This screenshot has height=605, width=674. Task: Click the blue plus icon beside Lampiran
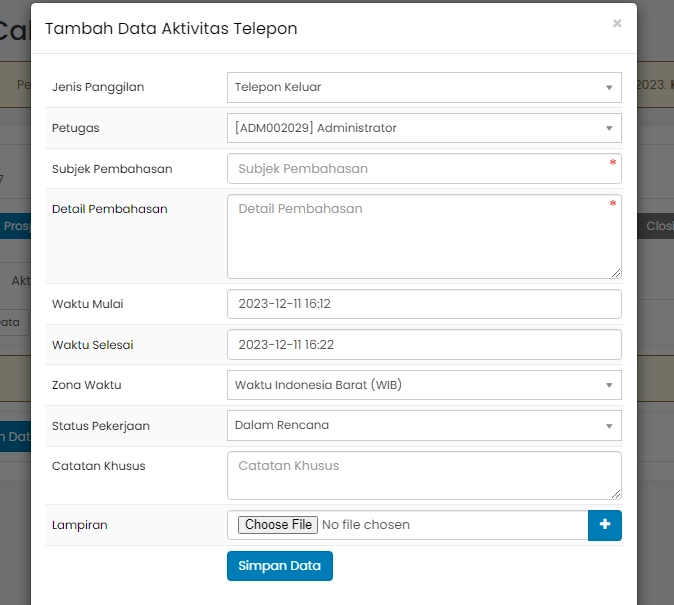(605, 525)
